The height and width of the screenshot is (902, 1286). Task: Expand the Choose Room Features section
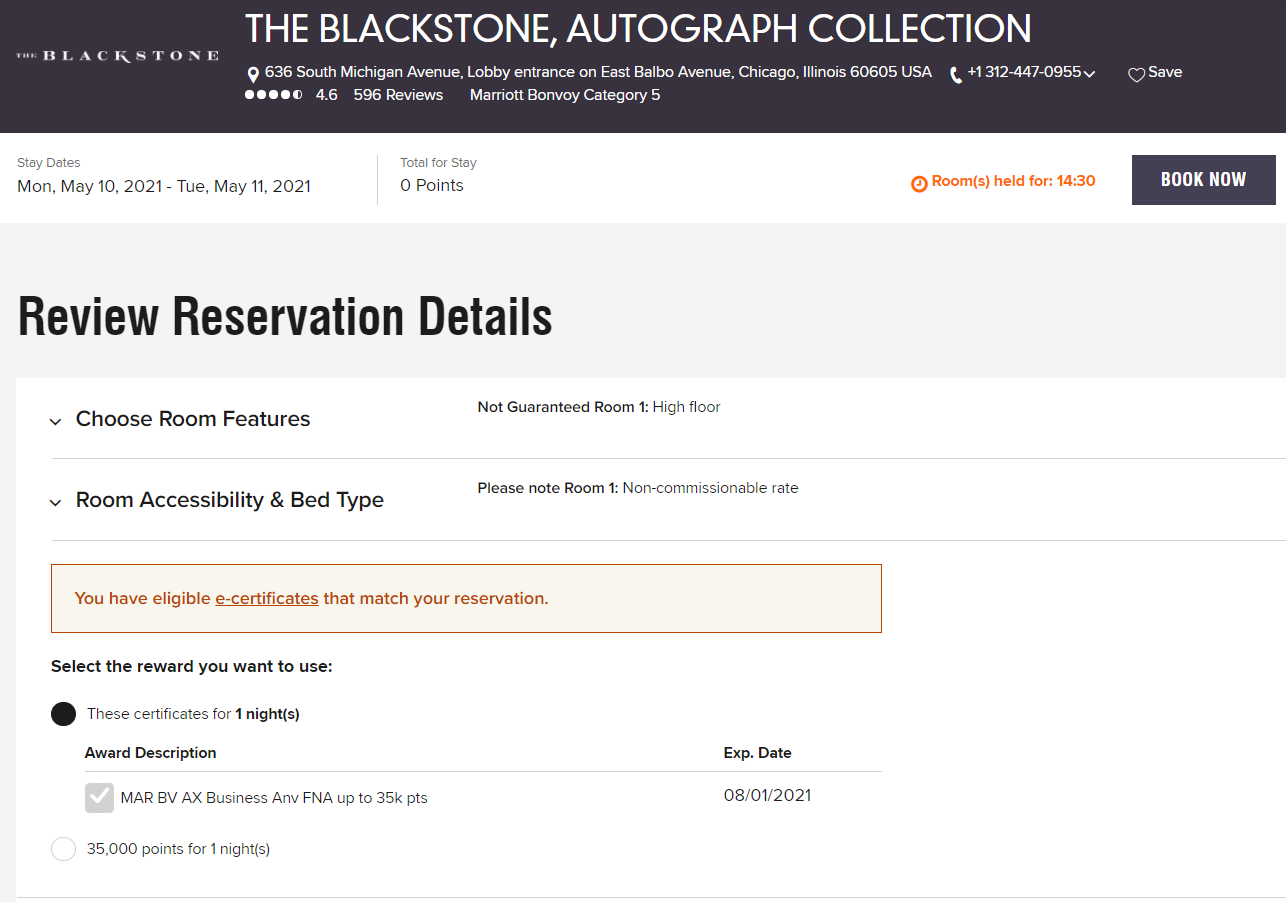[x=192, y=419]
